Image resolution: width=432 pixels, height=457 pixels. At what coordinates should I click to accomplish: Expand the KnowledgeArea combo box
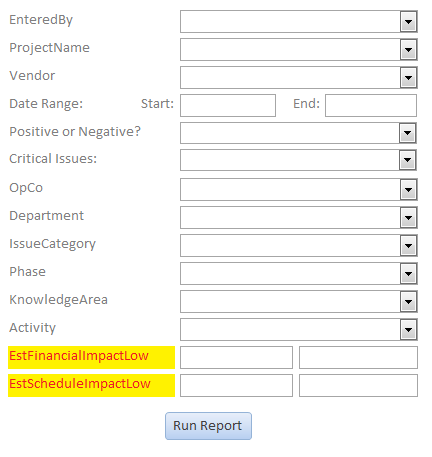408,302
